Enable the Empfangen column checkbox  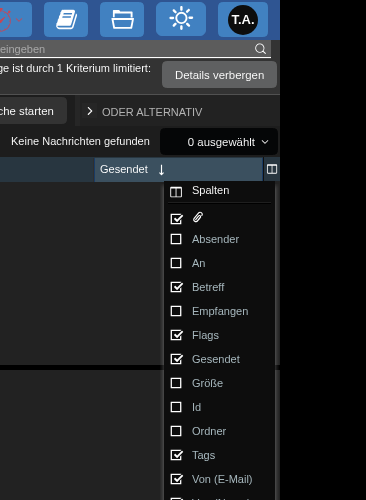click(176, 311)
